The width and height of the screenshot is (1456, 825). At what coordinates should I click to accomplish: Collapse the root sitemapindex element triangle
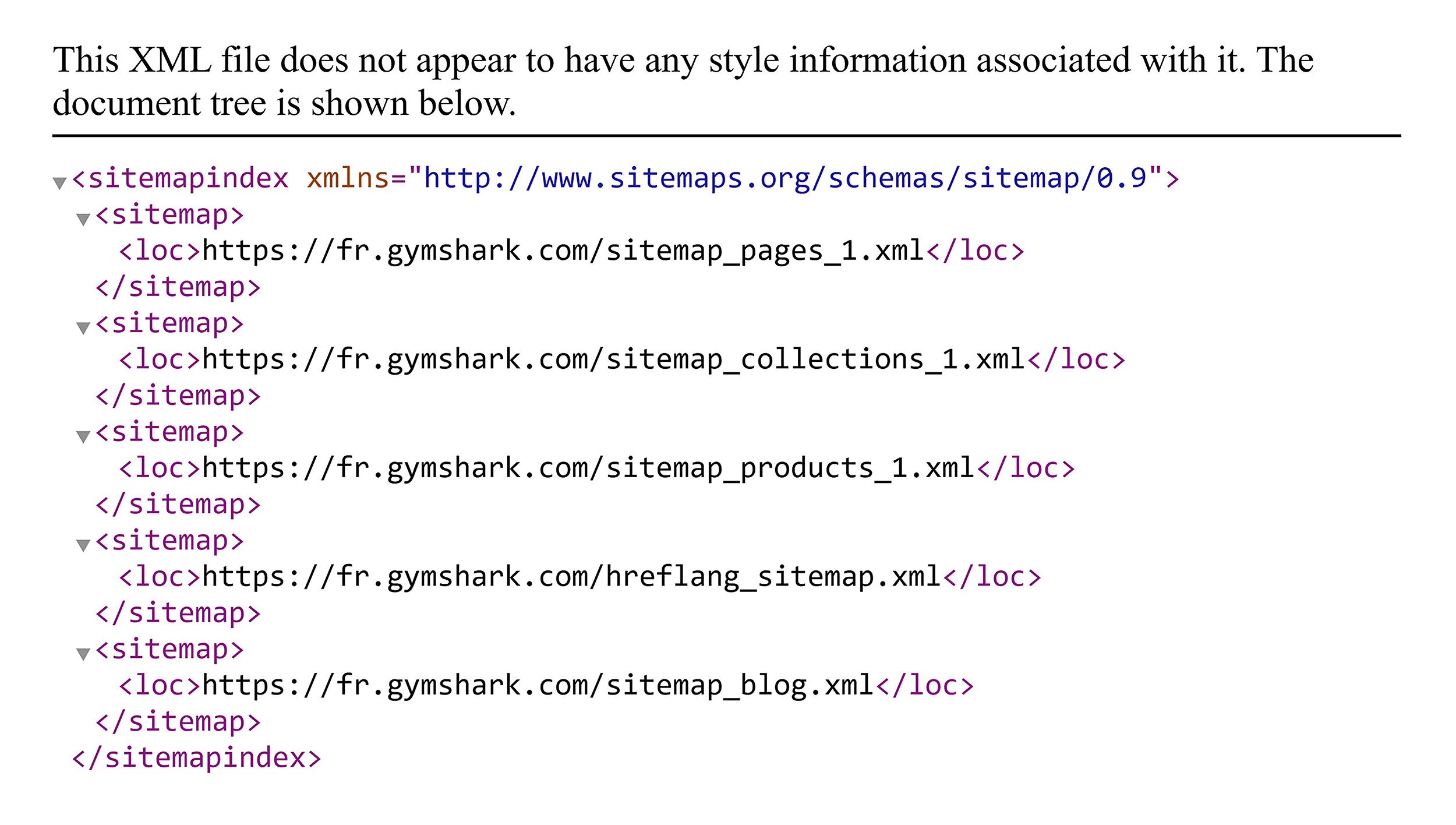click(x=60, y=184)
